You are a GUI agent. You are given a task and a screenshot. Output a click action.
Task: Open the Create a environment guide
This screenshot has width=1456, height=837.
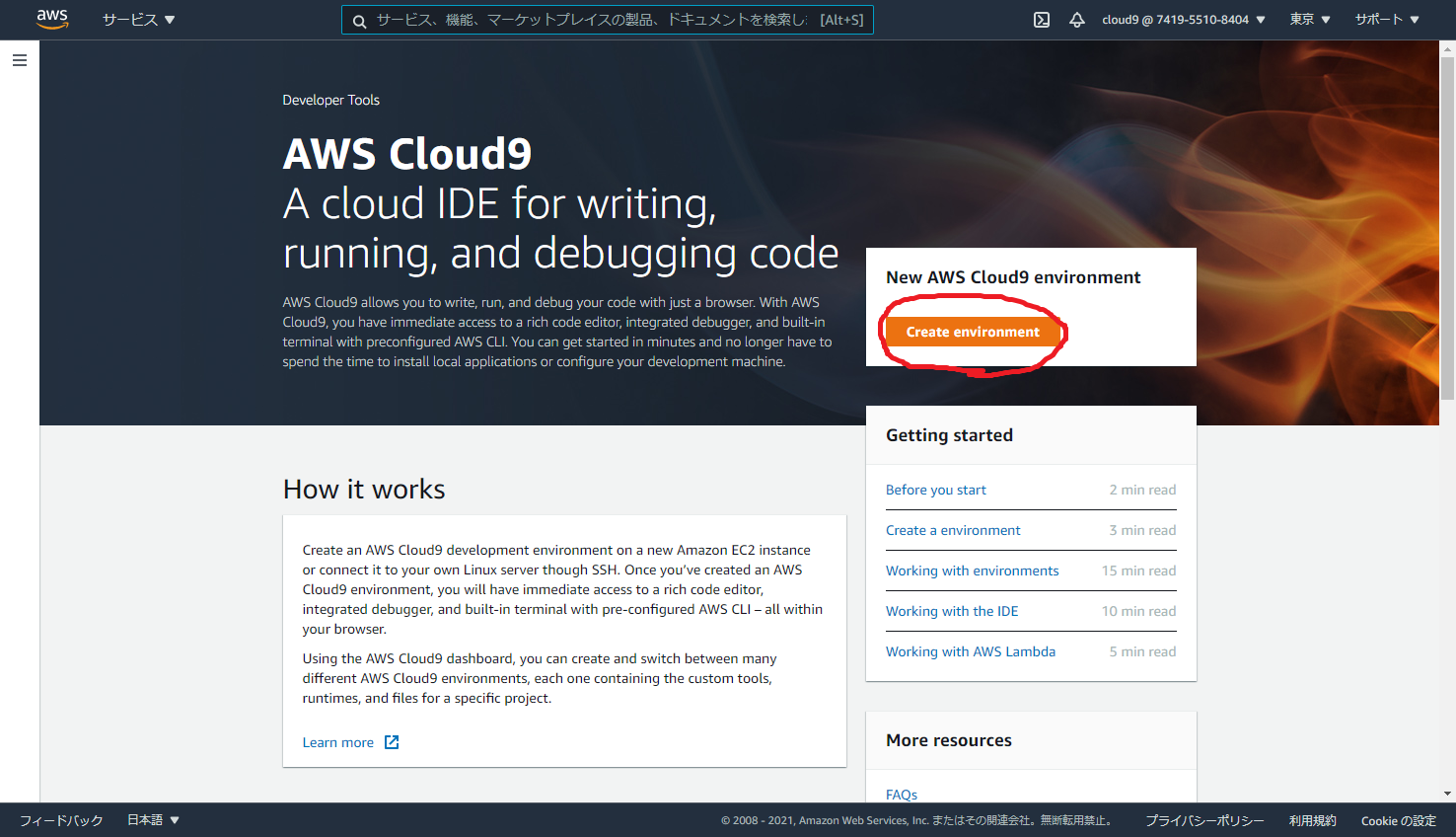coord(953,530)
